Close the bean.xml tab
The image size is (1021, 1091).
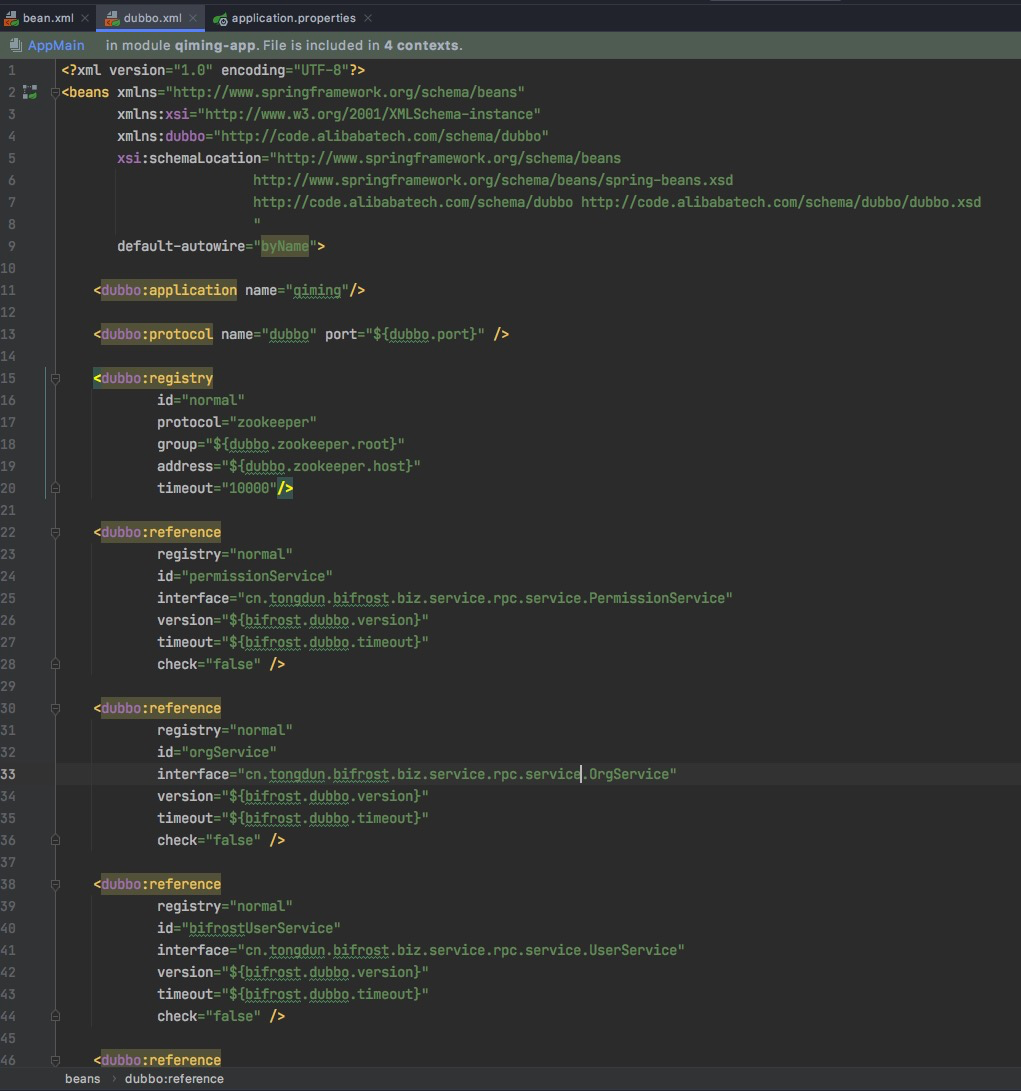pos(83,18)
